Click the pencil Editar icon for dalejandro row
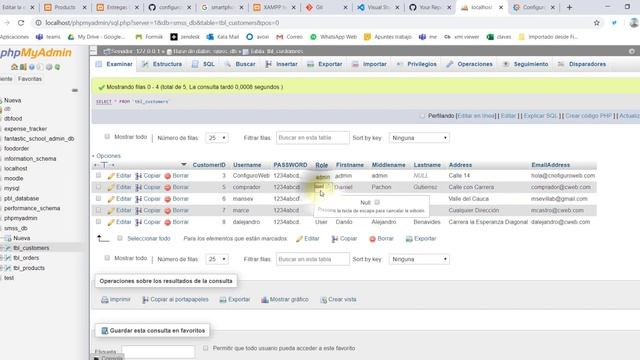This screenshot has width=640, height=360. 111,222
